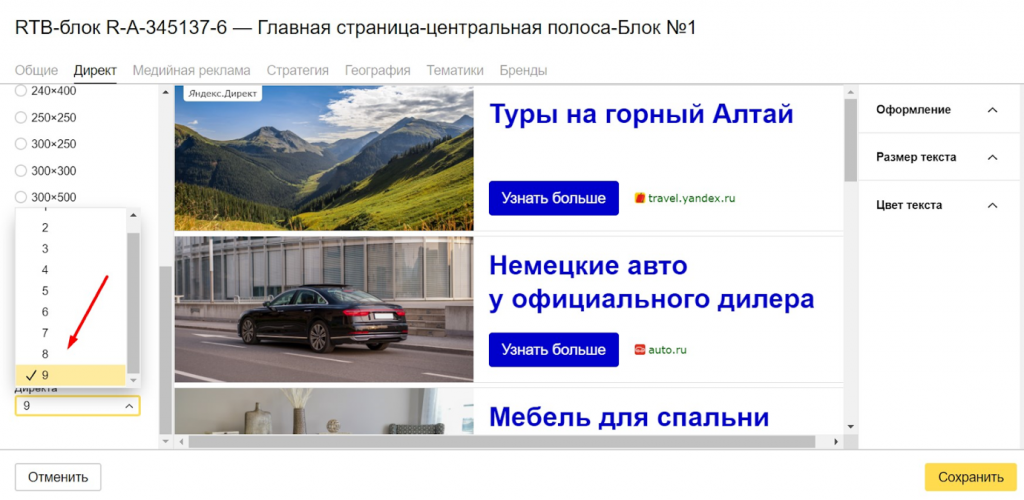Open the ads count dropdown showing 9
1024x500 pixels.
tap(78, 406)
